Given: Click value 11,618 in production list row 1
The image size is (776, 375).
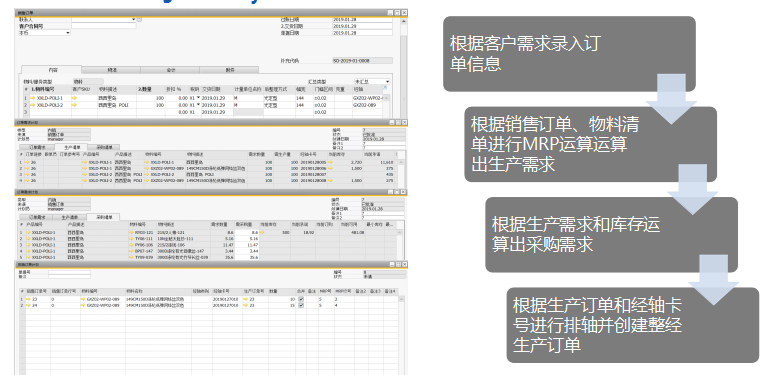Looking at the screenshot, I should tap(387, 162).
